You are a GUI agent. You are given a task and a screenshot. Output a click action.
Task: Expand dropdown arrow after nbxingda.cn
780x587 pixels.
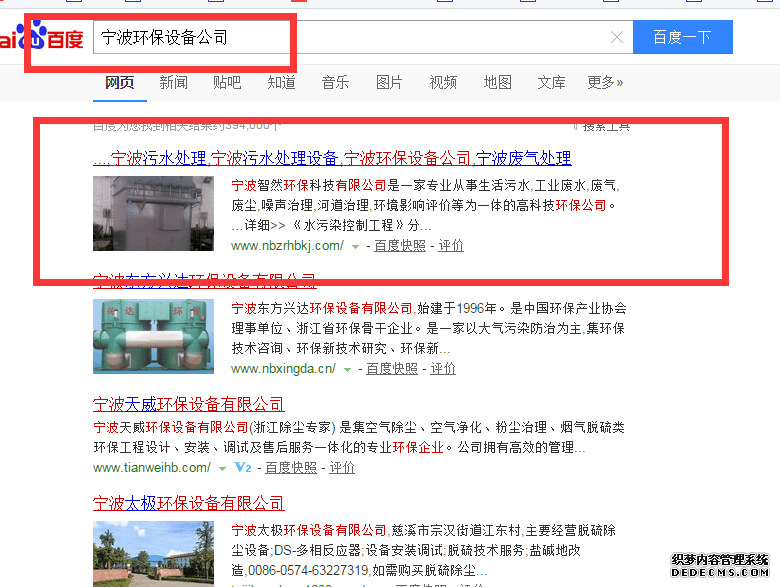[347, 369]
